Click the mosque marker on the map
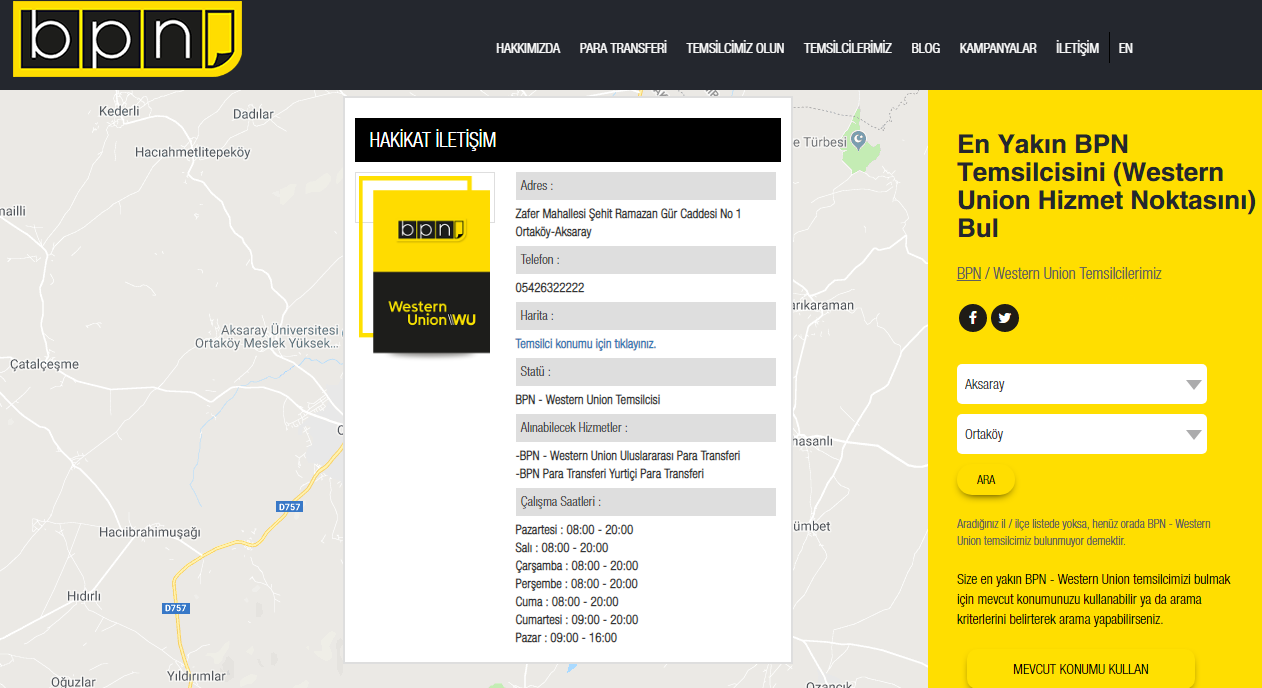This screenshot has height=688, width=1262. 859,140
